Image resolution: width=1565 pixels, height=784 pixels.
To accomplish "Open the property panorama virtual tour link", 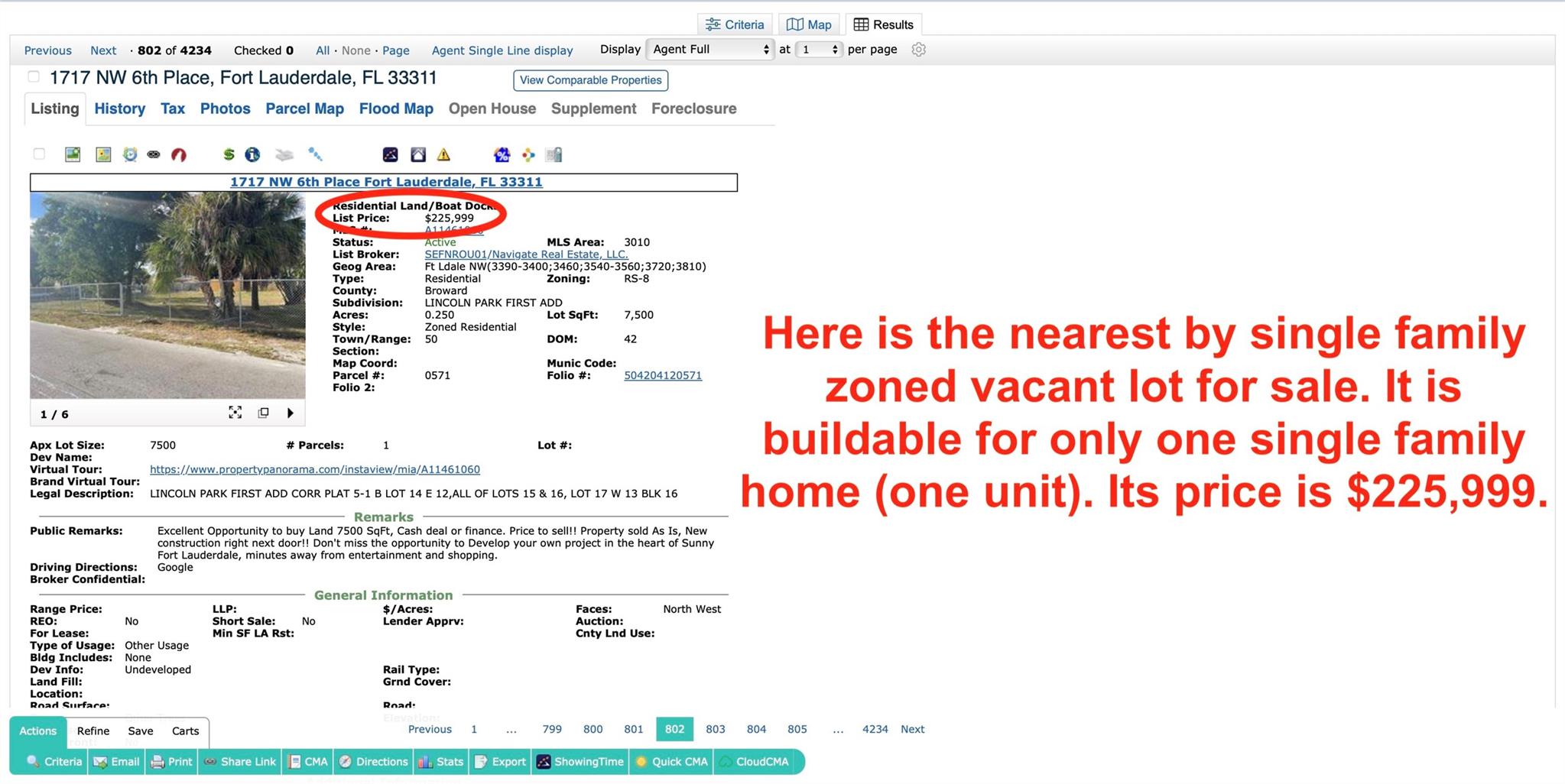I will [x=314, y=469].
